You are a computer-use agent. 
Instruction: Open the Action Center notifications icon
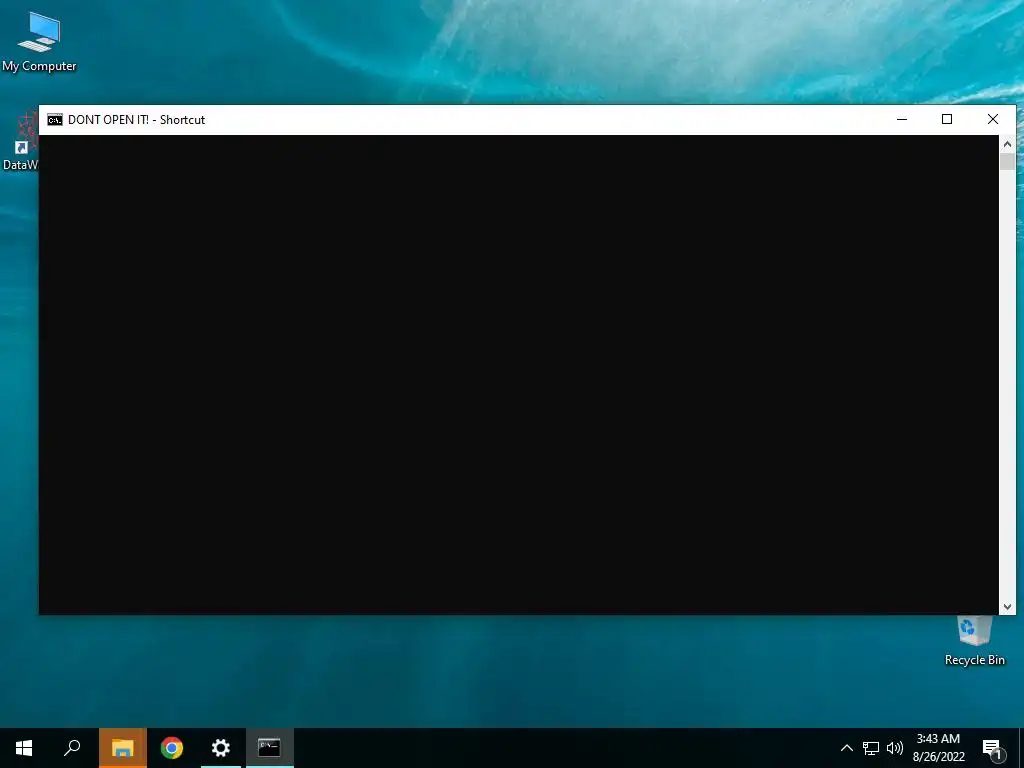pos(992,749)
